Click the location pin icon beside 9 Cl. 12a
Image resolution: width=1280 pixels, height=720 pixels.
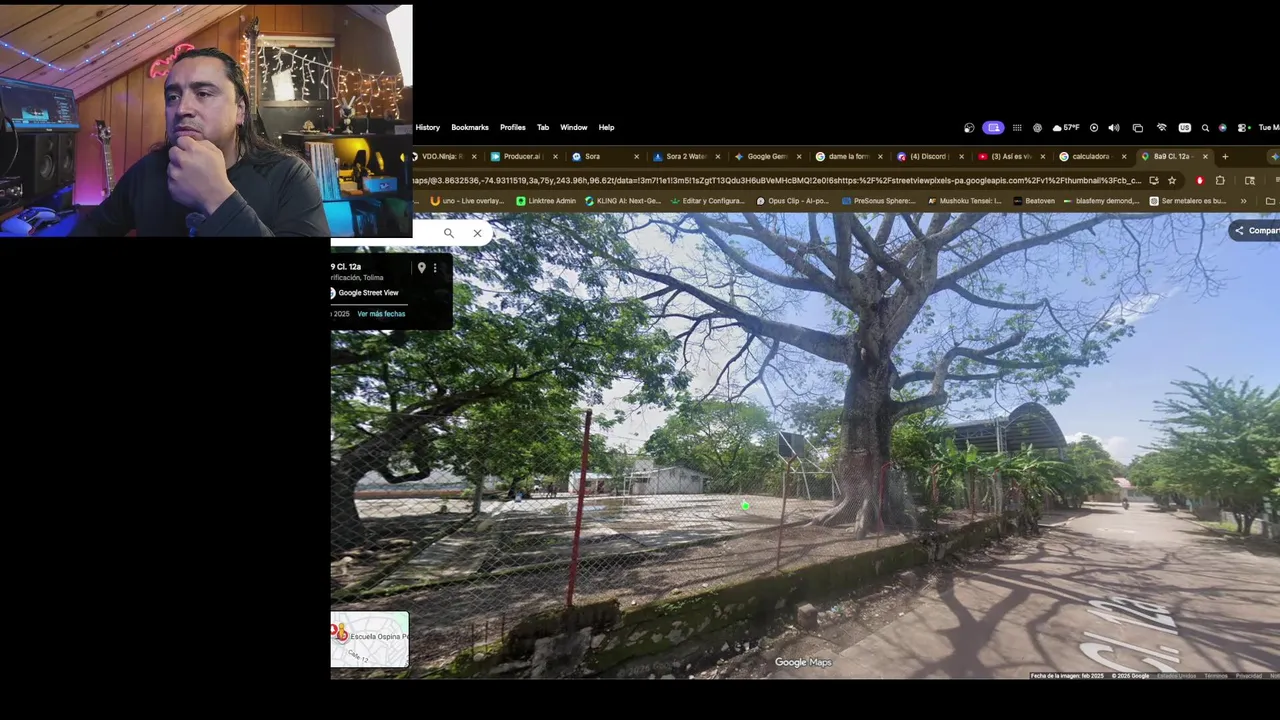421,268
